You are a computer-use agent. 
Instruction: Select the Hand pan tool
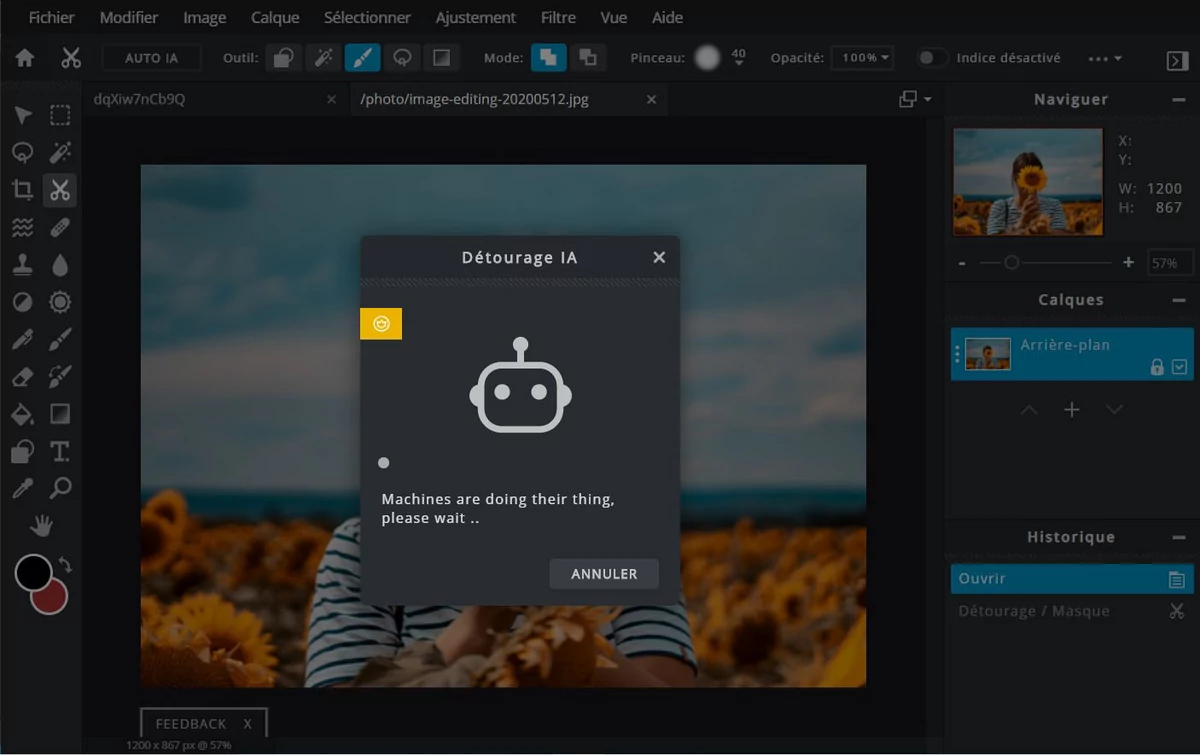point(41,525)
